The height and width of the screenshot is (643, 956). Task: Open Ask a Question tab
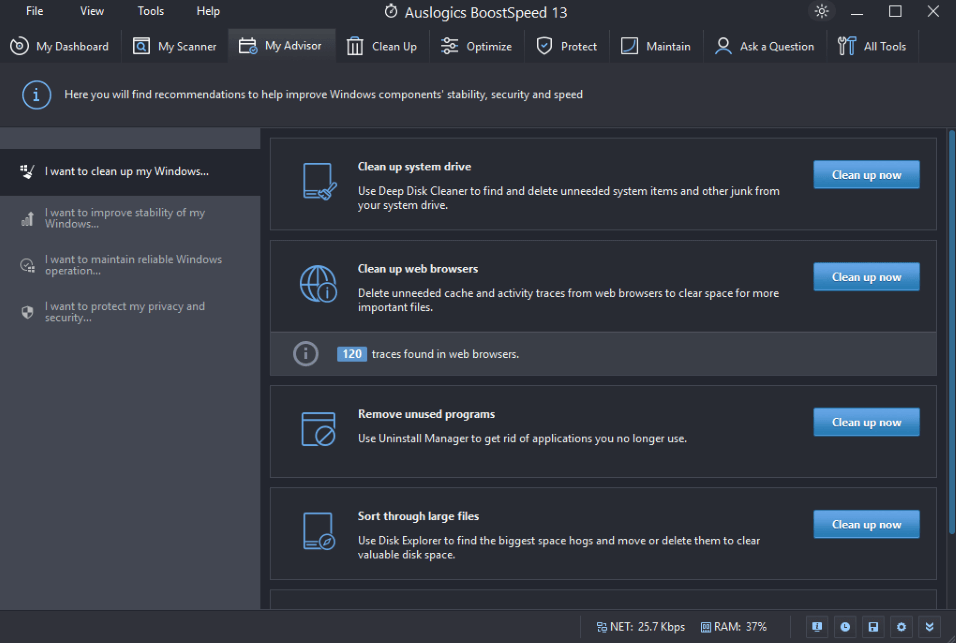765,46
